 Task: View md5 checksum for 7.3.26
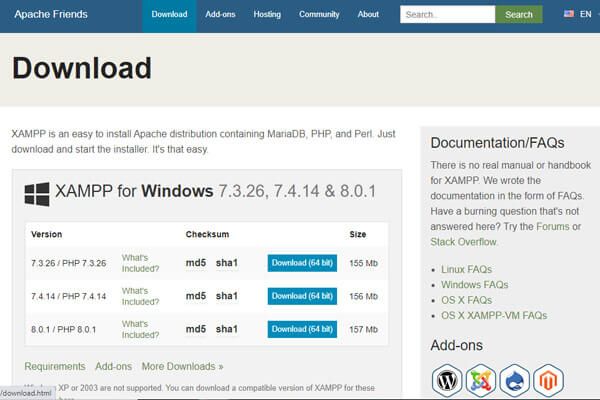(196, 263)
